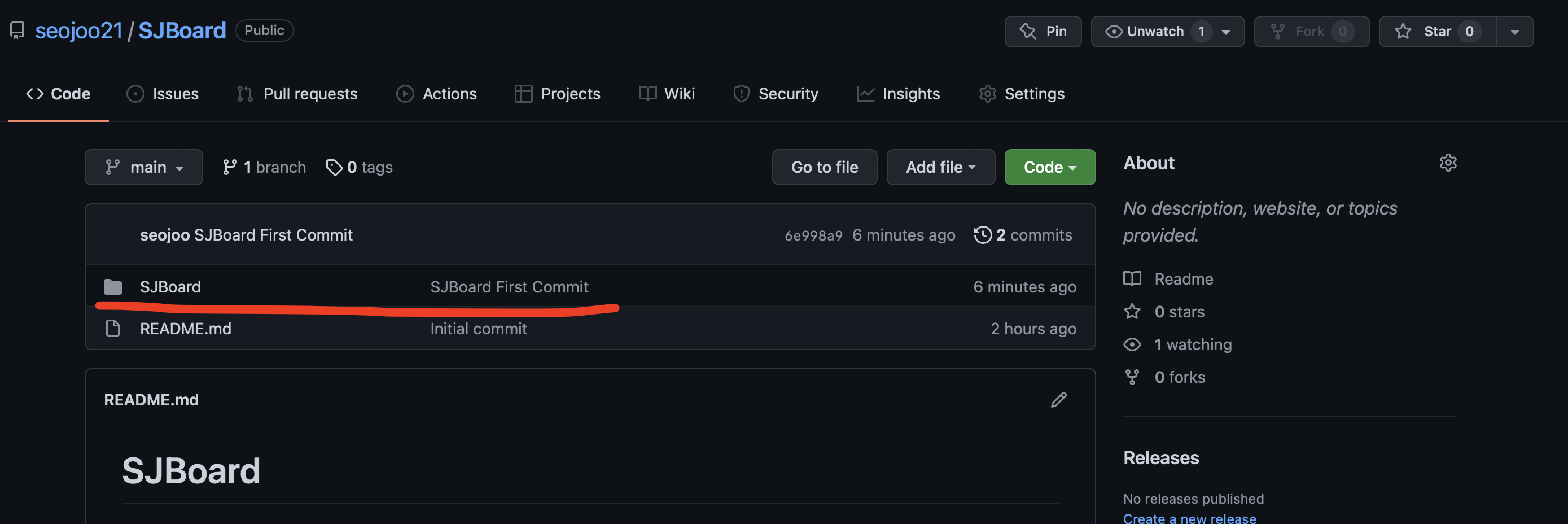
Task: Open SJBoard folder's First Commit message link
Action: pos(510,287)
